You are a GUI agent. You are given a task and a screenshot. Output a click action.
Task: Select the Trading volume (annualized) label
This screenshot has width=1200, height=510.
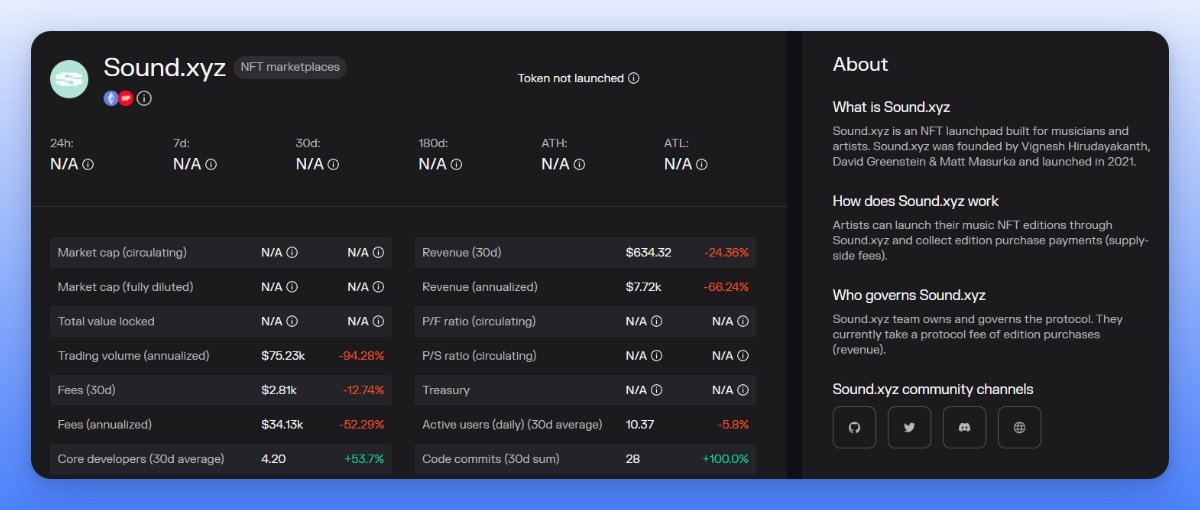coord(133,356)
